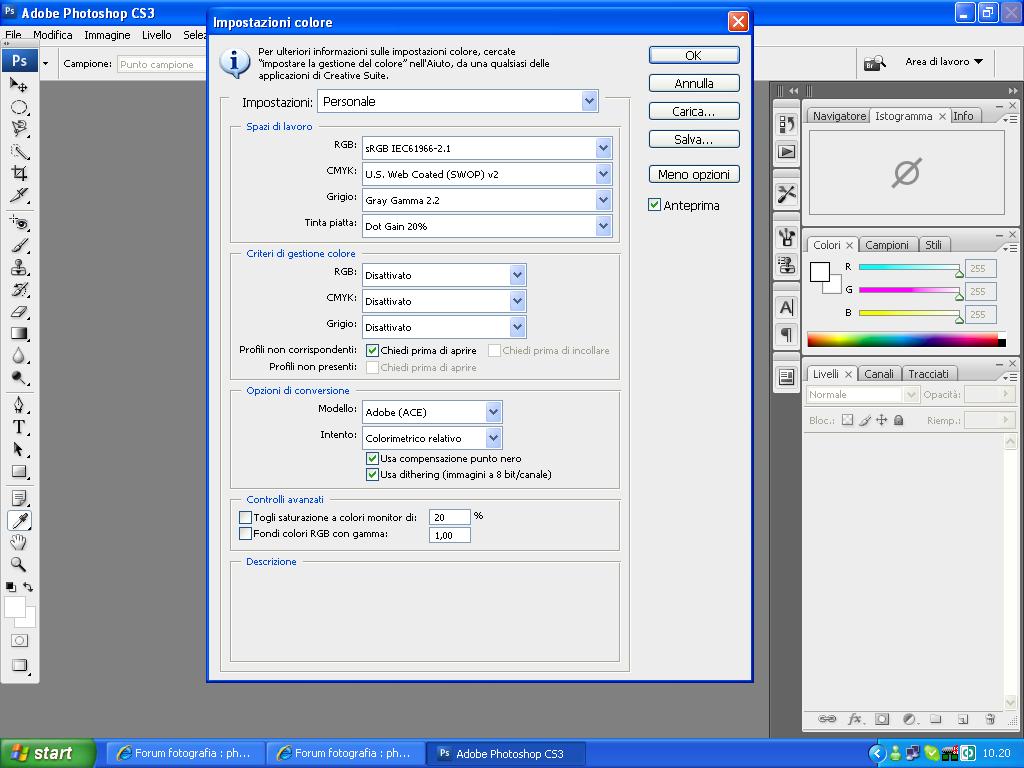Toggle the Anteprima checkbox
Viewport: 1024px width, 768px height.
654,205
